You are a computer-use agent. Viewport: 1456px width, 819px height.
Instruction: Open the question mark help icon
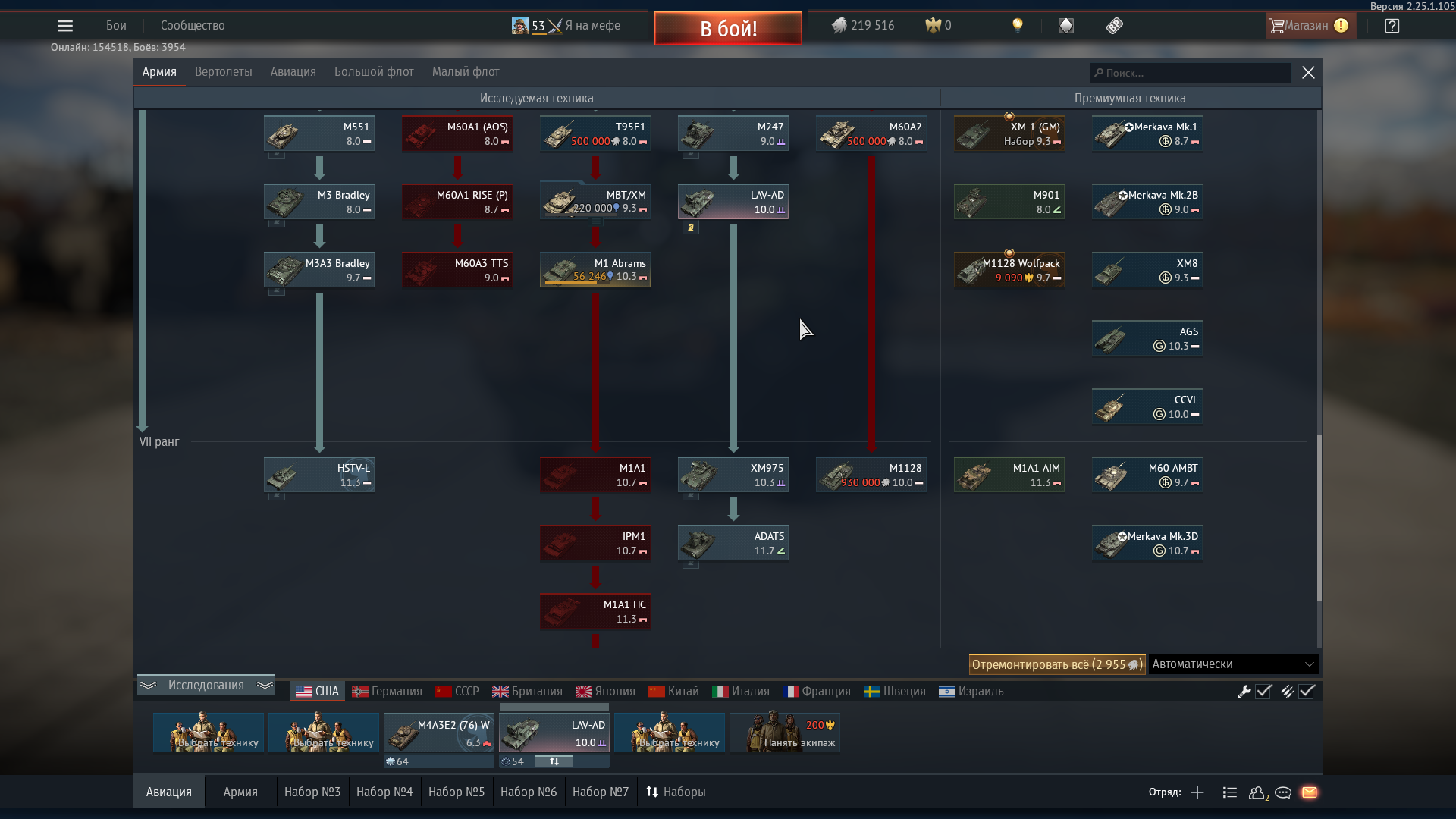[x=1392, y=26]
